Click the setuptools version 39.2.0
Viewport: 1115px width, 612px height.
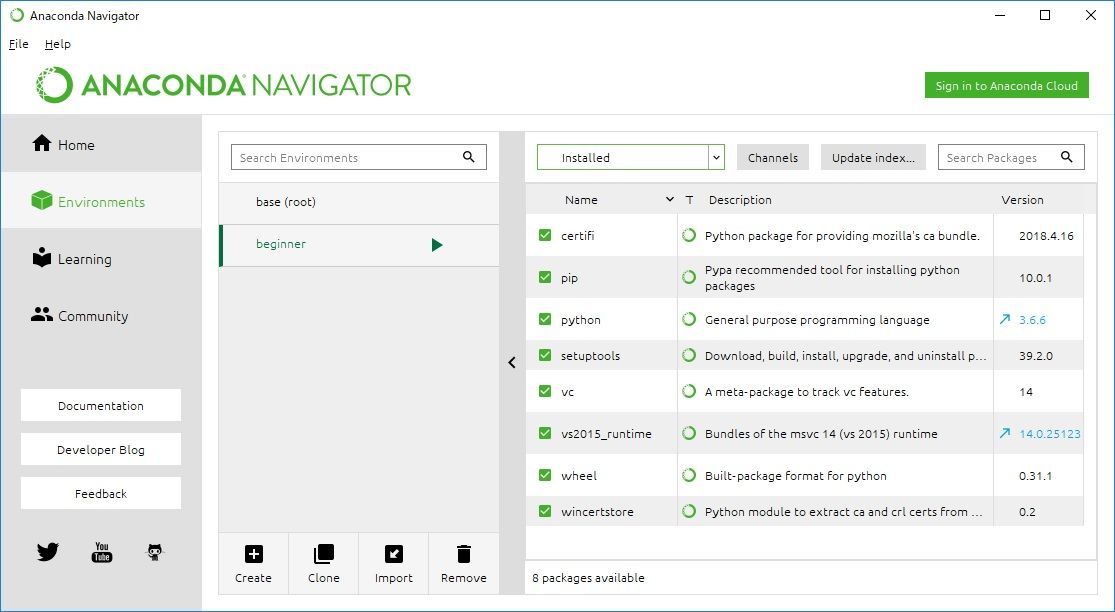pos(1035,355)
